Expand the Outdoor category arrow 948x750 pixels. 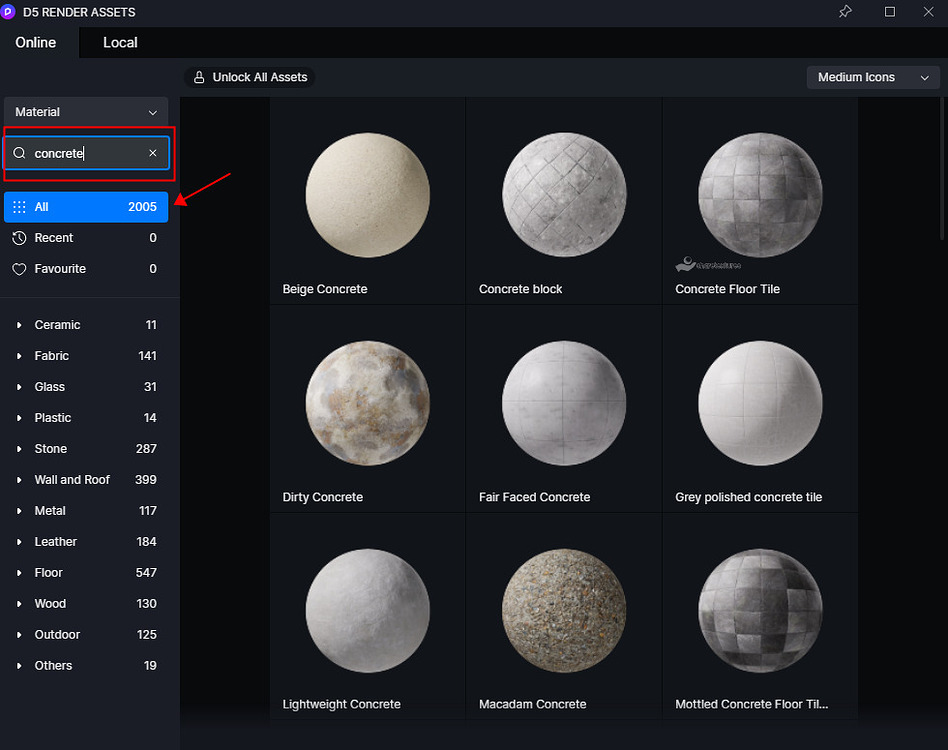click(19, 635)
